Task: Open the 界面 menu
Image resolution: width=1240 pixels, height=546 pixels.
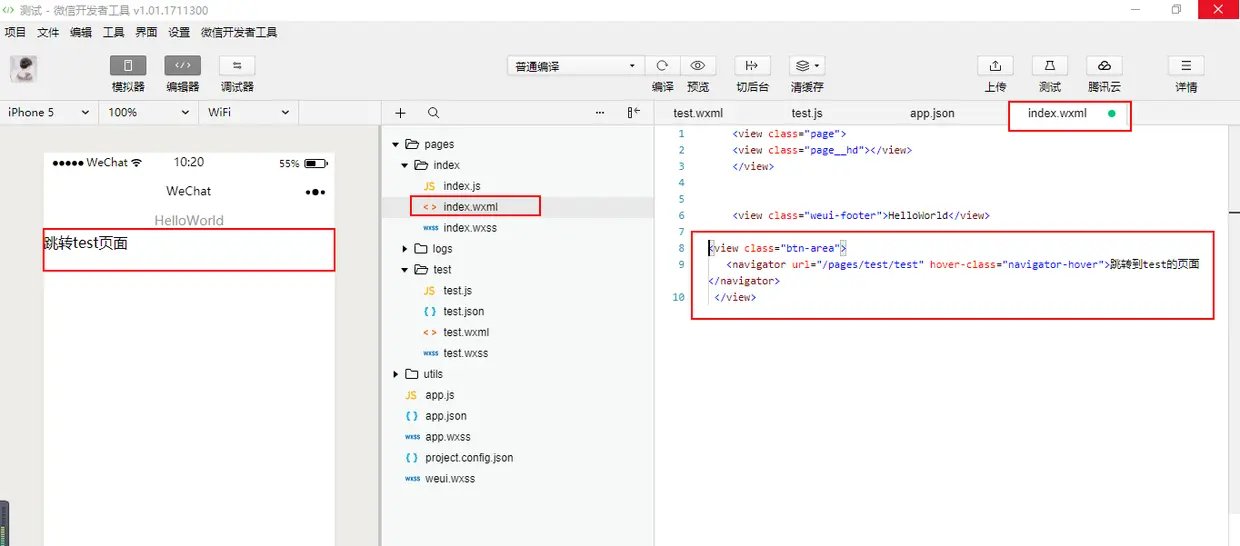Action: [146, 32]
